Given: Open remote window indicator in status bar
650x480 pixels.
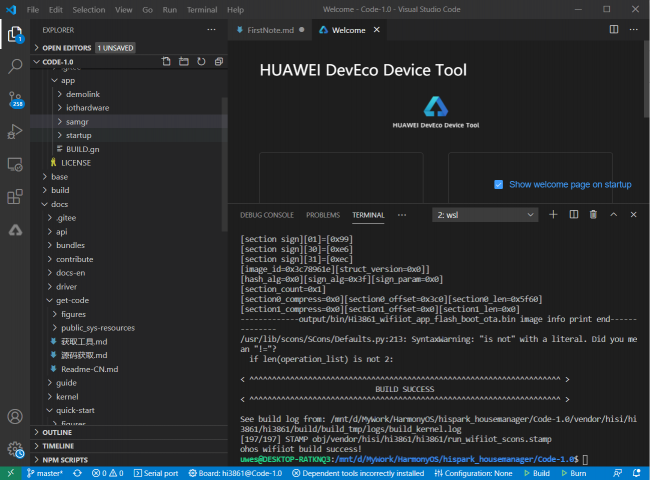Looking at the screenshot, I should point(10,473).
